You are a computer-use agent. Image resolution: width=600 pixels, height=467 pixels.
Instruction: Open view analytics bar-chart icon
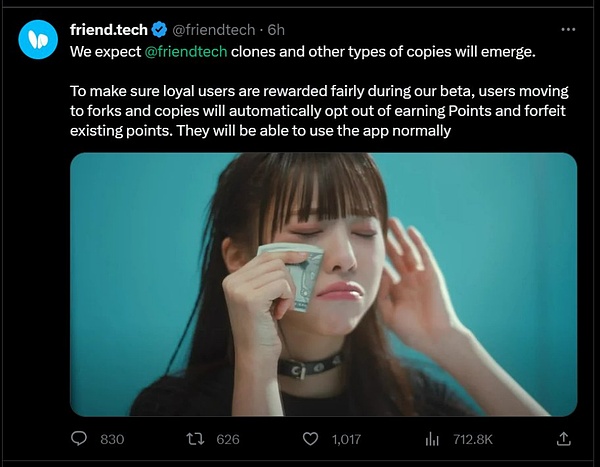click(433, 438)
